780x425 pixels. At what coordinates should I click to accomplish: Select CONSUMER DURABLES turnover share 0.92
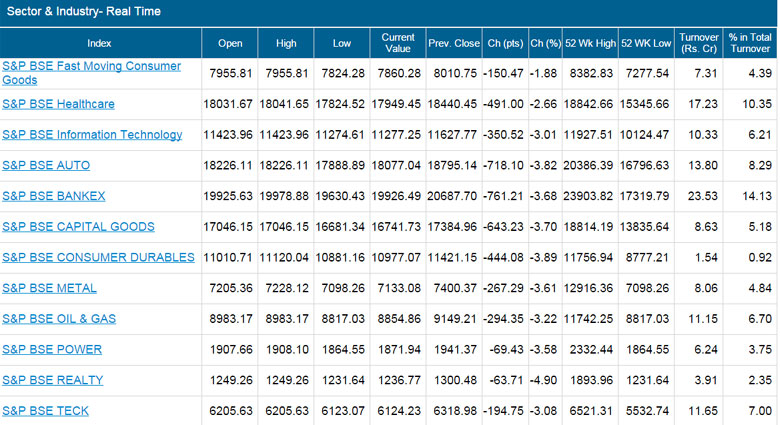pos(760,257)
